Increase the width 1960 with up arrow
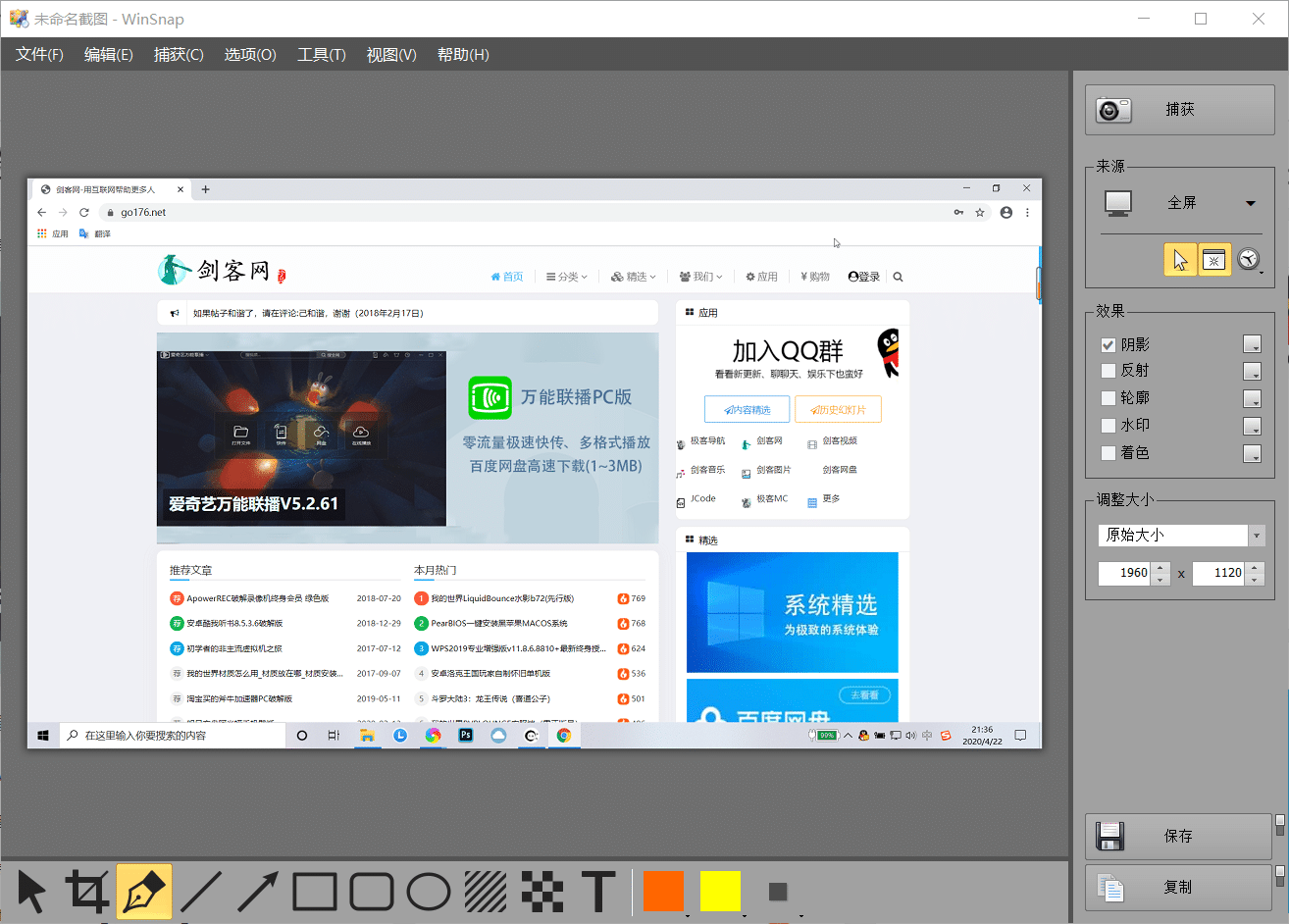 (x=1160, y=567)
